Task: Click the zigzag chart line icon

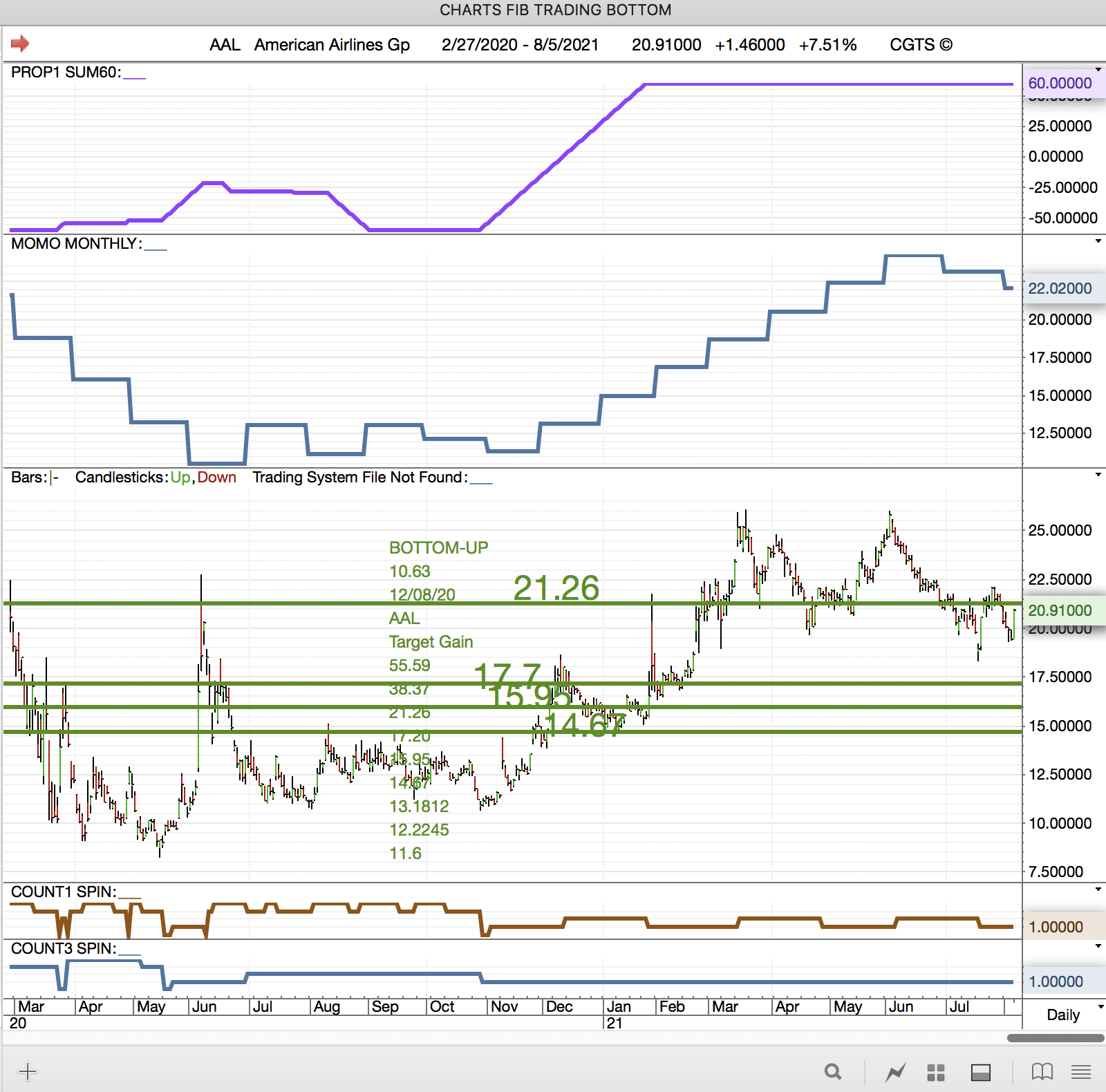Action: point(896,1072)
